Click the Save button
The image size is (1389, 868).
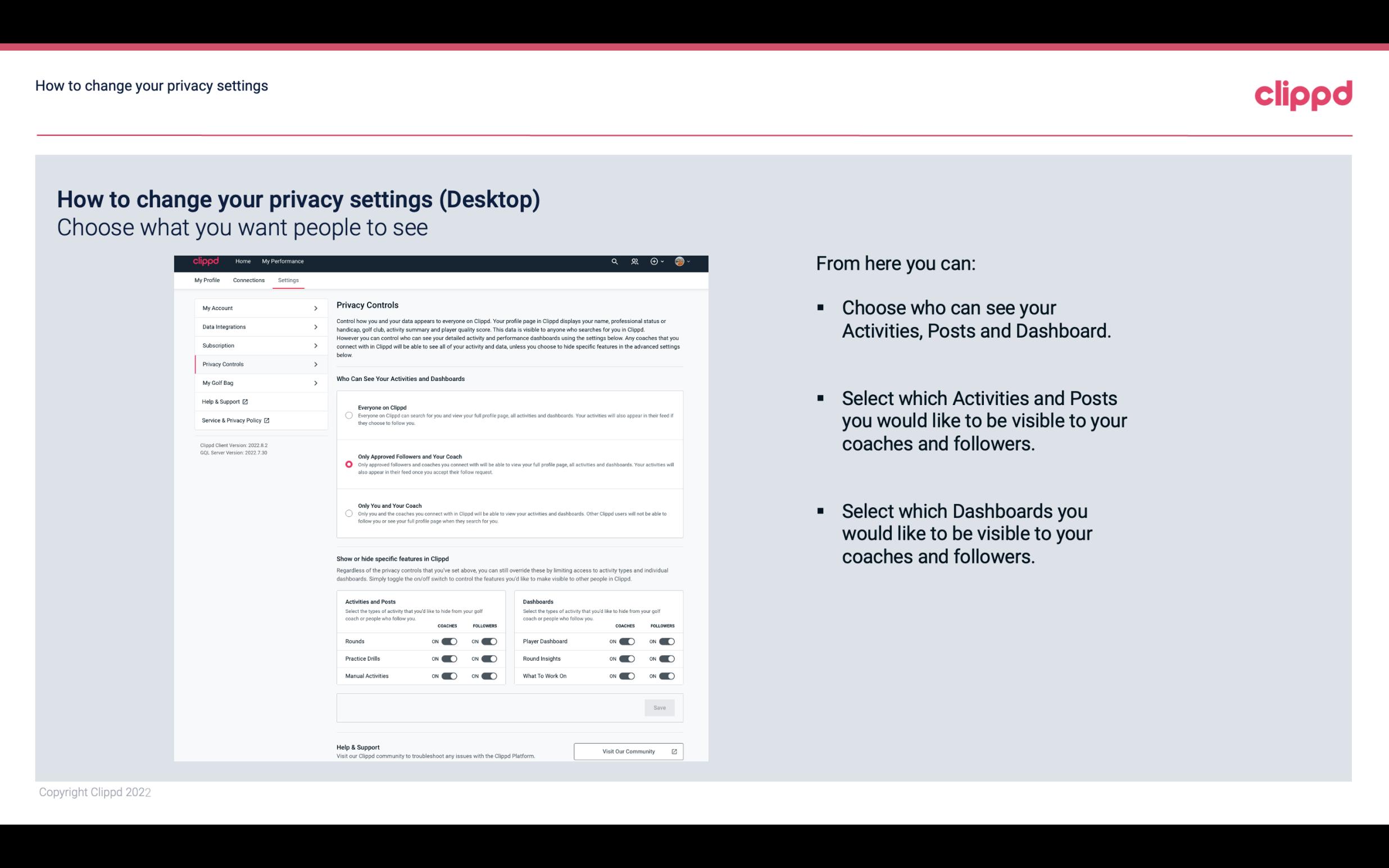click(x=659, y=707)
